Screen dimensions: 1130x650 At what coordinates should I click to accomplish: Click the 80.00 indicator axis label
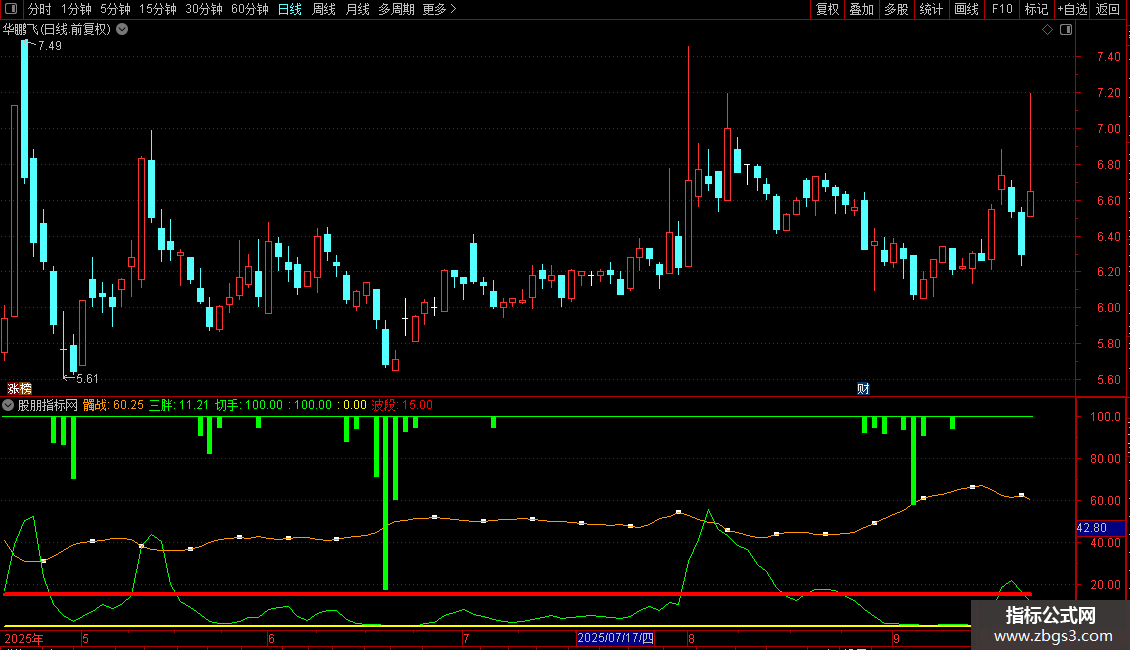tap(1105, 458)
